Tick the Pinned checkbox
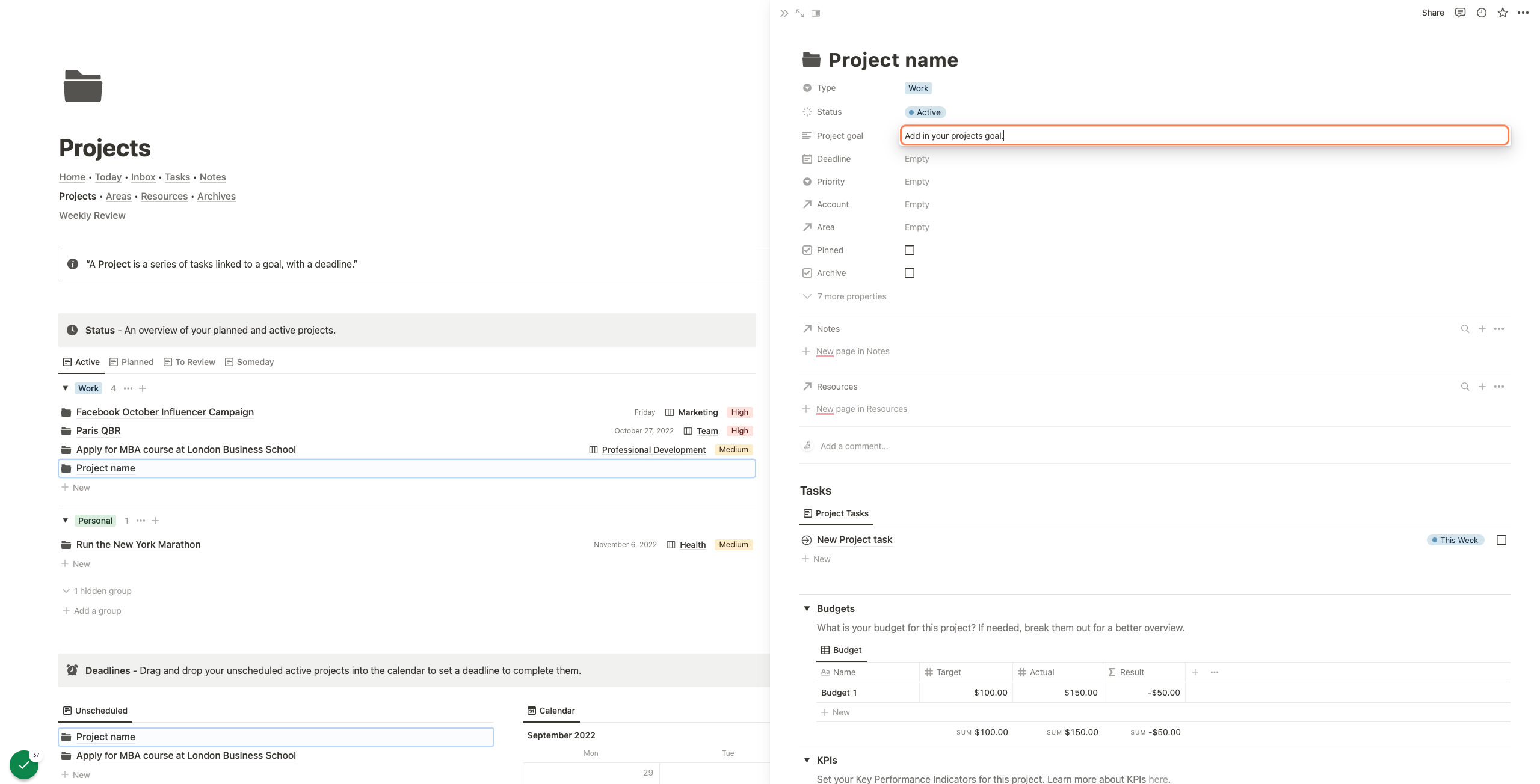This screenshot has width=1540, height=784. [x=910, y=250]
